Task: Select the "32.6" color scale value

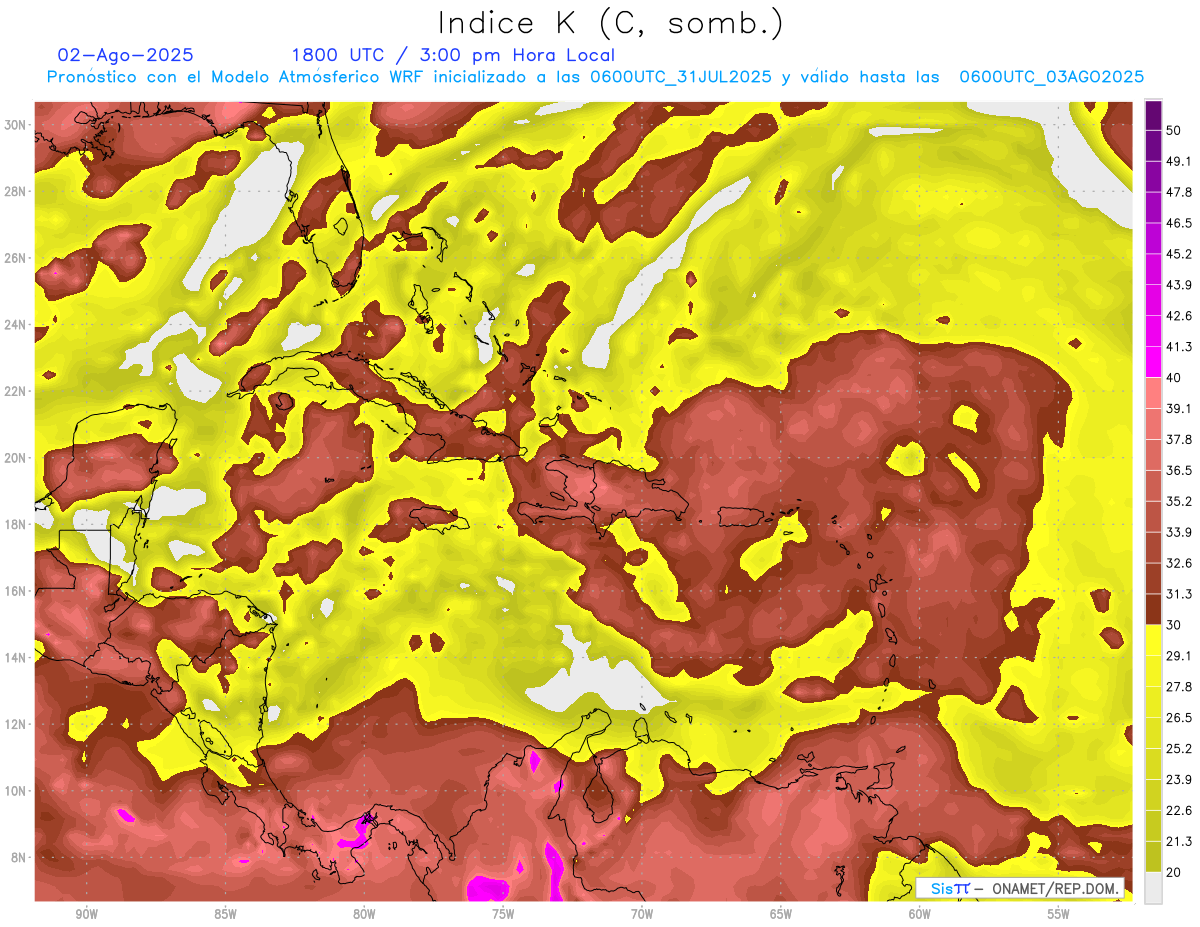Action: 1178,563
